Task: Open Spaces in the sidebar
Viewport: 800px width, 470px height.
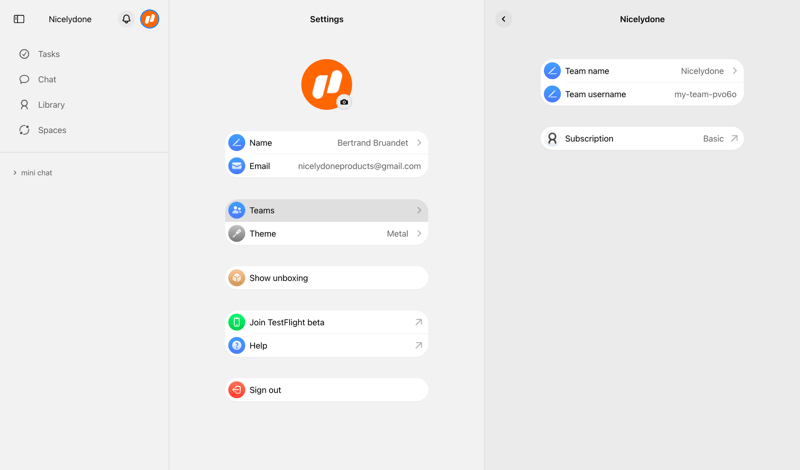Action: (x=52, y=130)
